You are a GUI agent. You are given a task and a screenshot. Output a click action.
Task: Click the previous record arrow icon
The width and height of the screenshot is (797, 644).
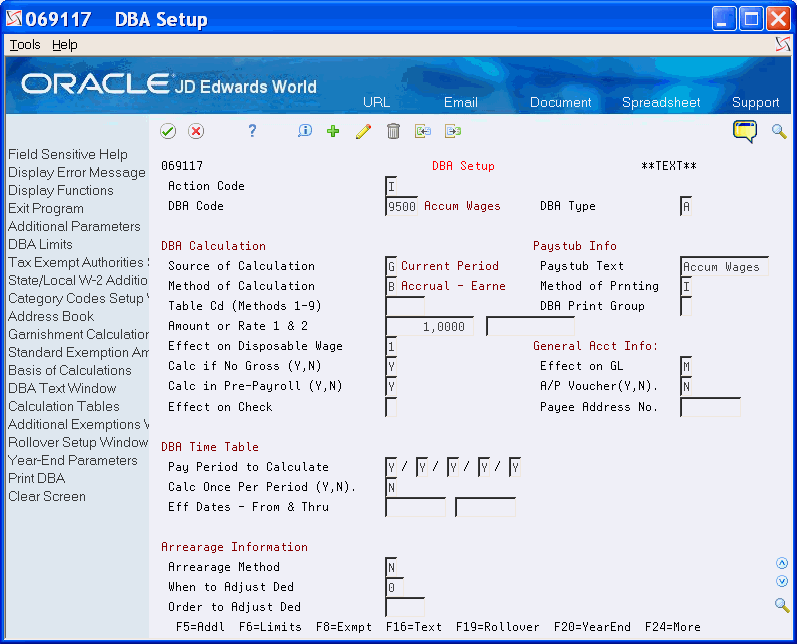tap(422, 131)
